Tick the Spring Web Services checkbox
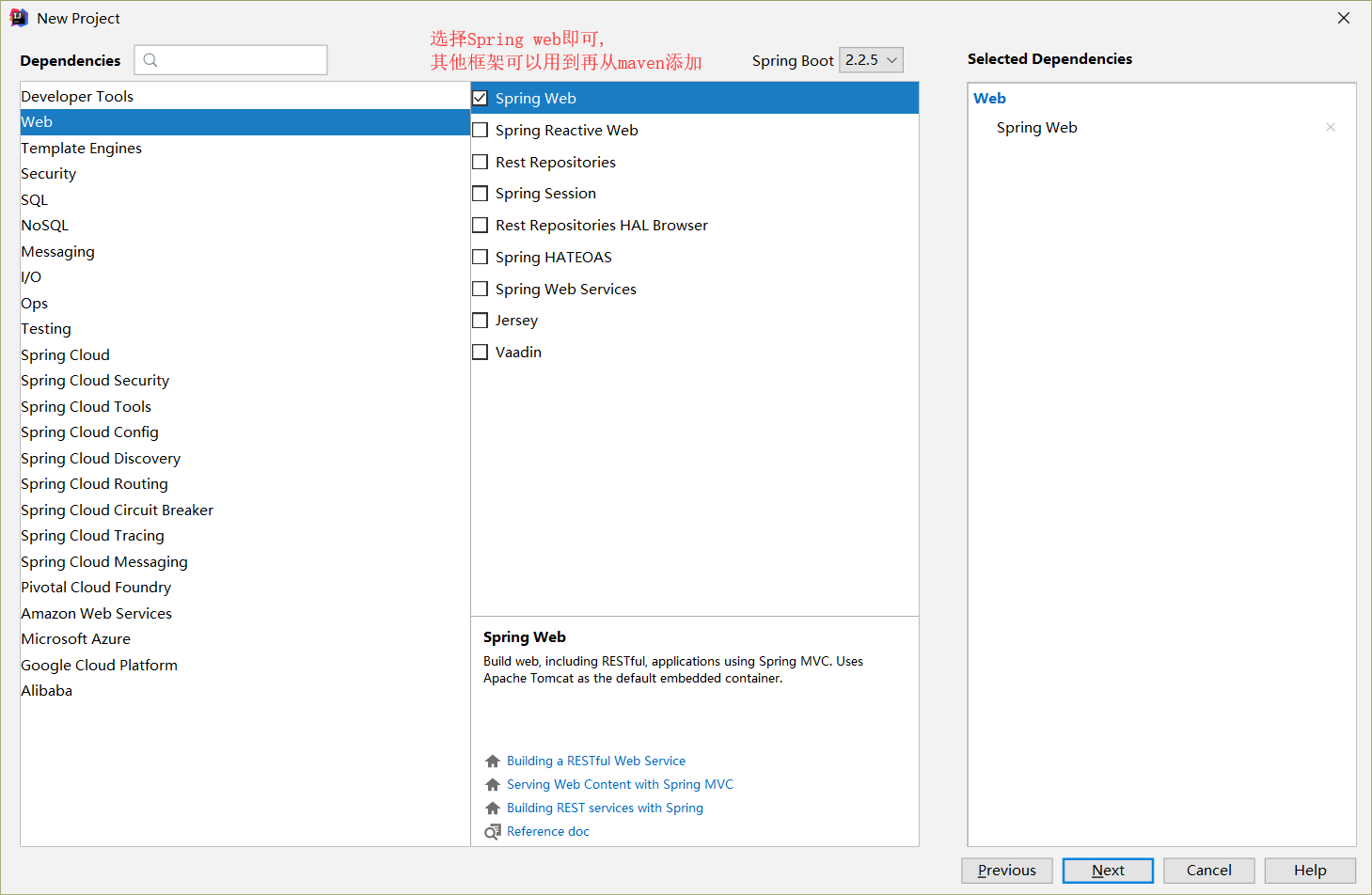Viewport: 1372px width, 895px height. pyautogui.click(x=480, y=289)
